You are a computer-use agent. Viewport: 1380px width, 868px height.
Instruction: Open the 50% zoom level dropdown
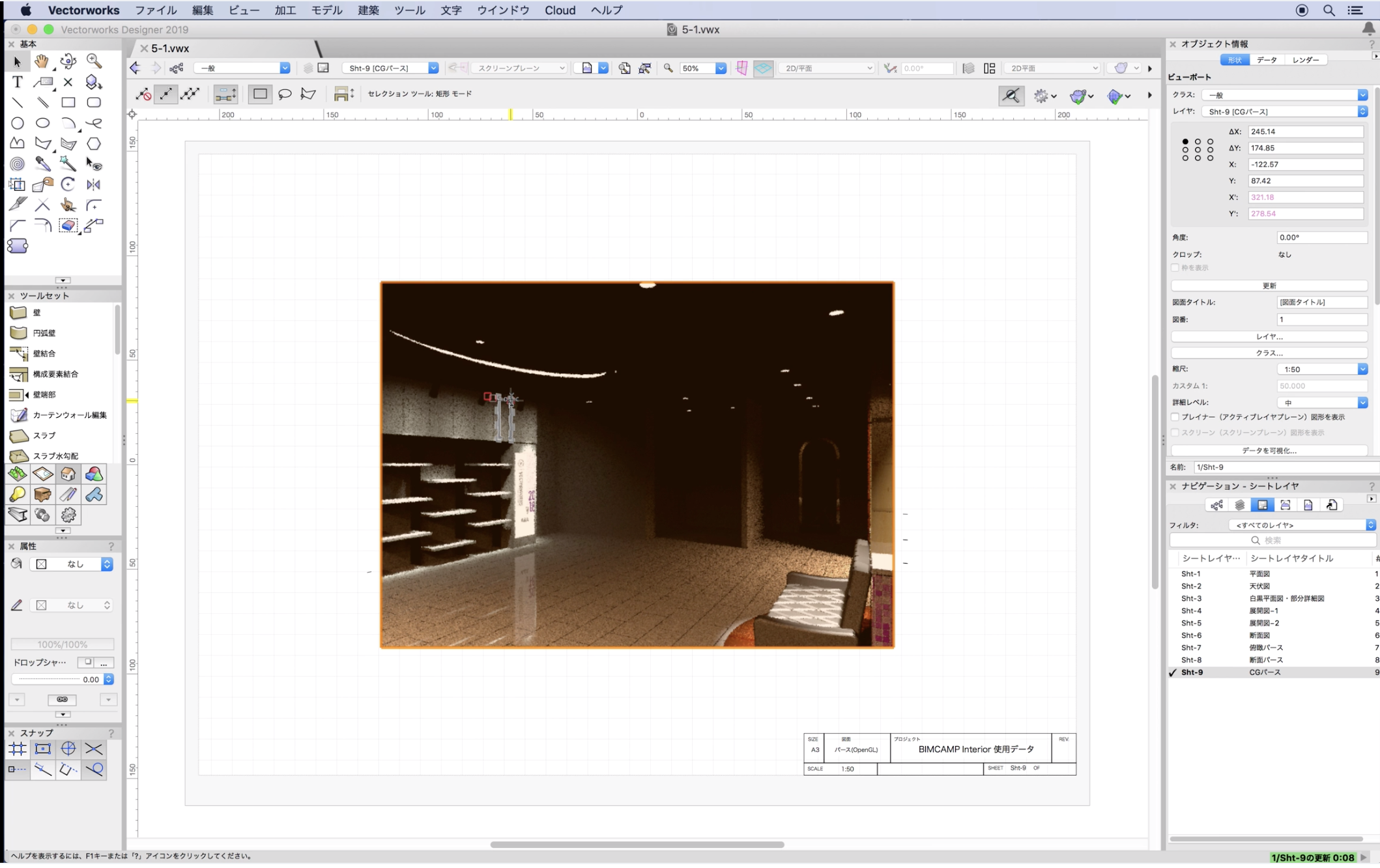[x=702, y=68]
